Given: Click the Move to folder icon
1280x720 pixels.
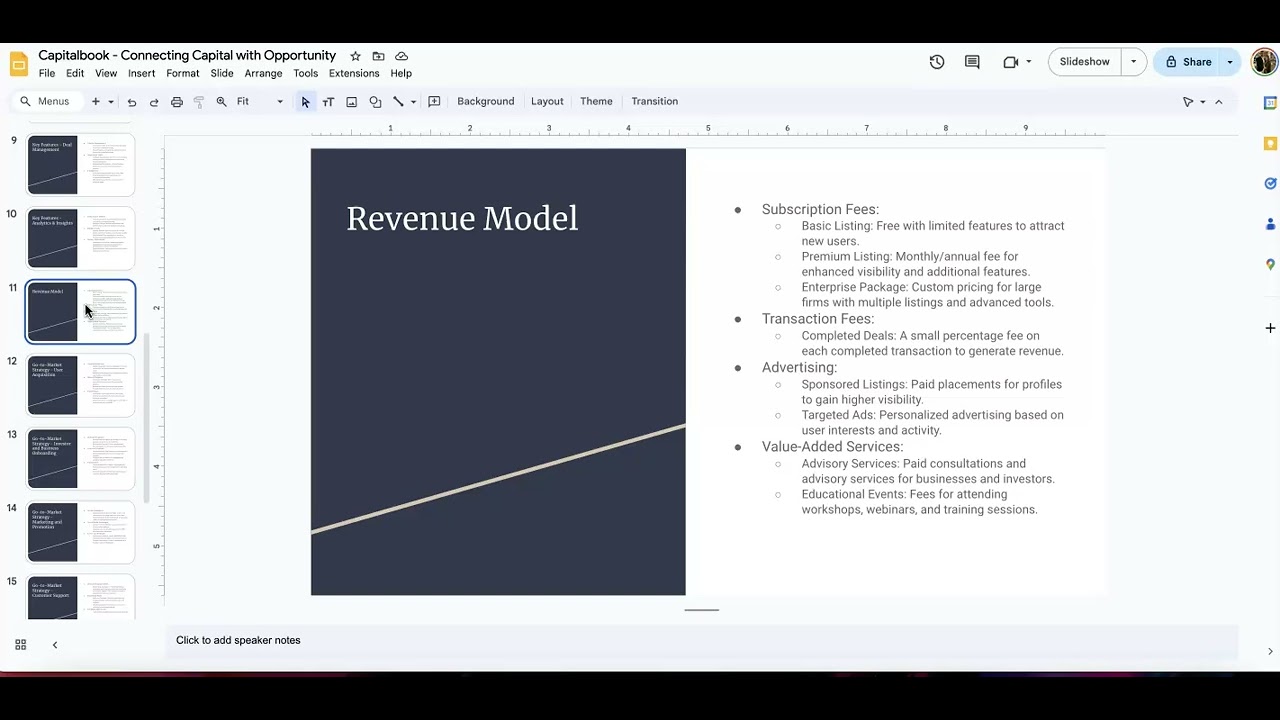Looking at the screenshot, I should (378, 56).
